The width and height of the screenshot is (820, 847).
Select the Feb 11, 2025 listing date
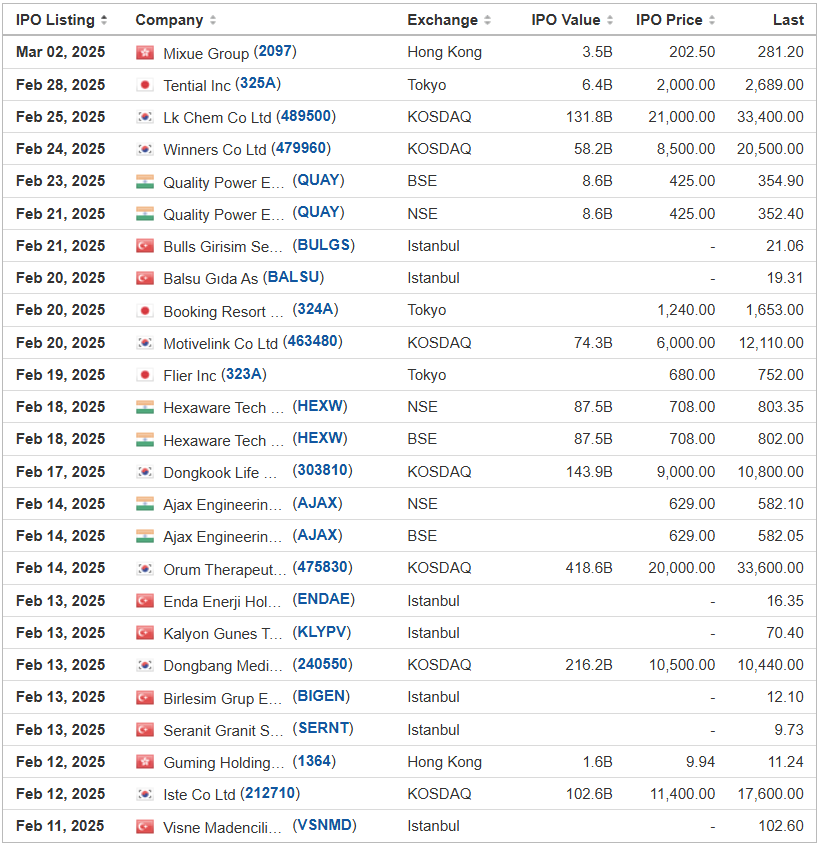tap(60, 826)
